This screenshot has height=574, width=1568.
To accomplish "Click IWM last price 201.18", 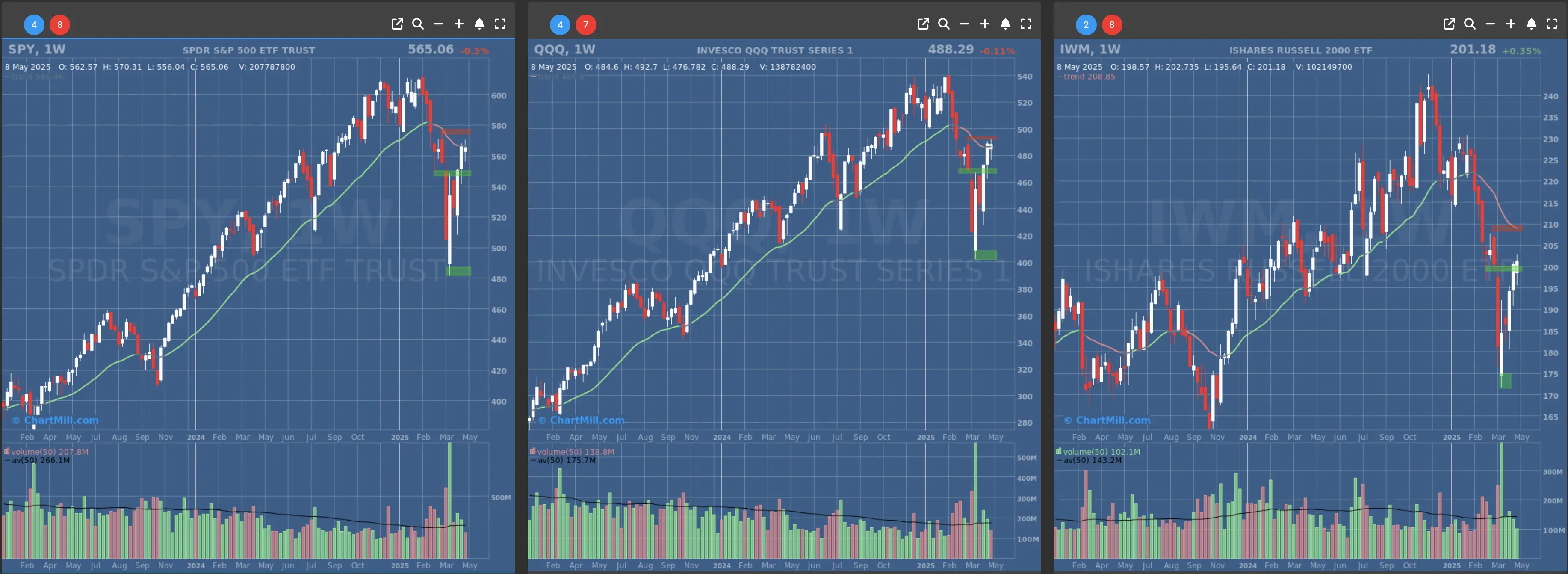I will click(x=1473, y=49).
